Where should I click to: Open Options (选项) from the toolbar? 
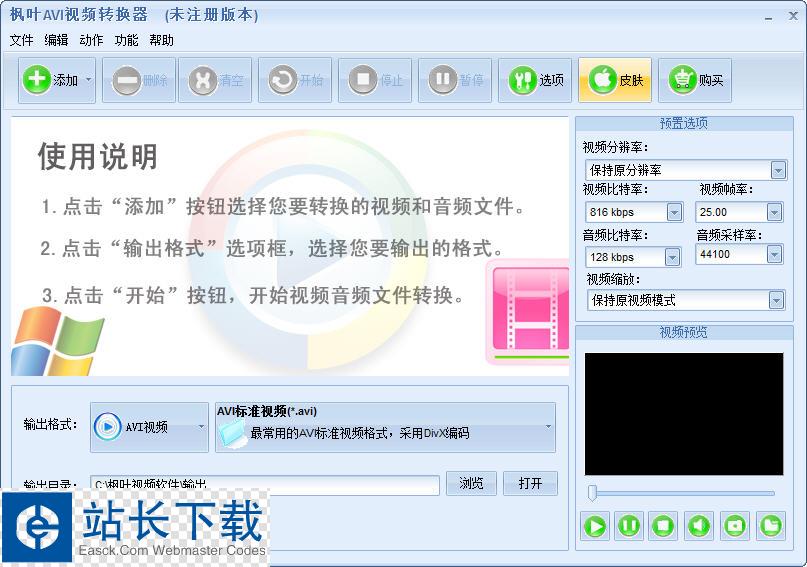point(535,80)
